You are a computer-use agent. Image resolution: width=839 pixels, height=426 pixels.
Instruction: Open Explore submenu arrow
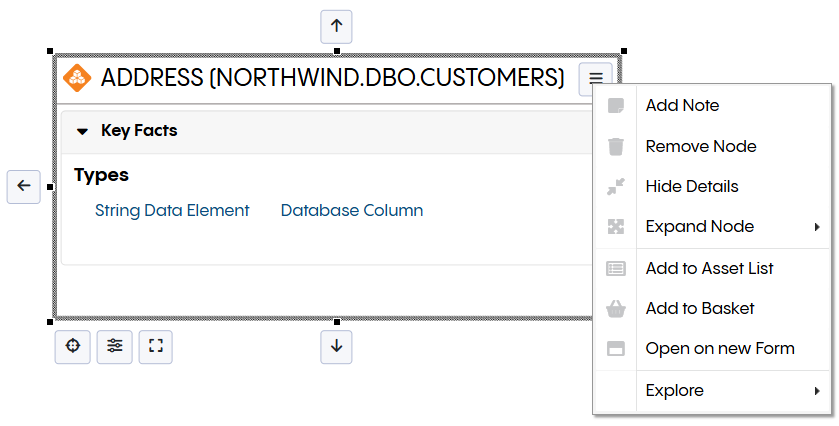tap(817, 391)
